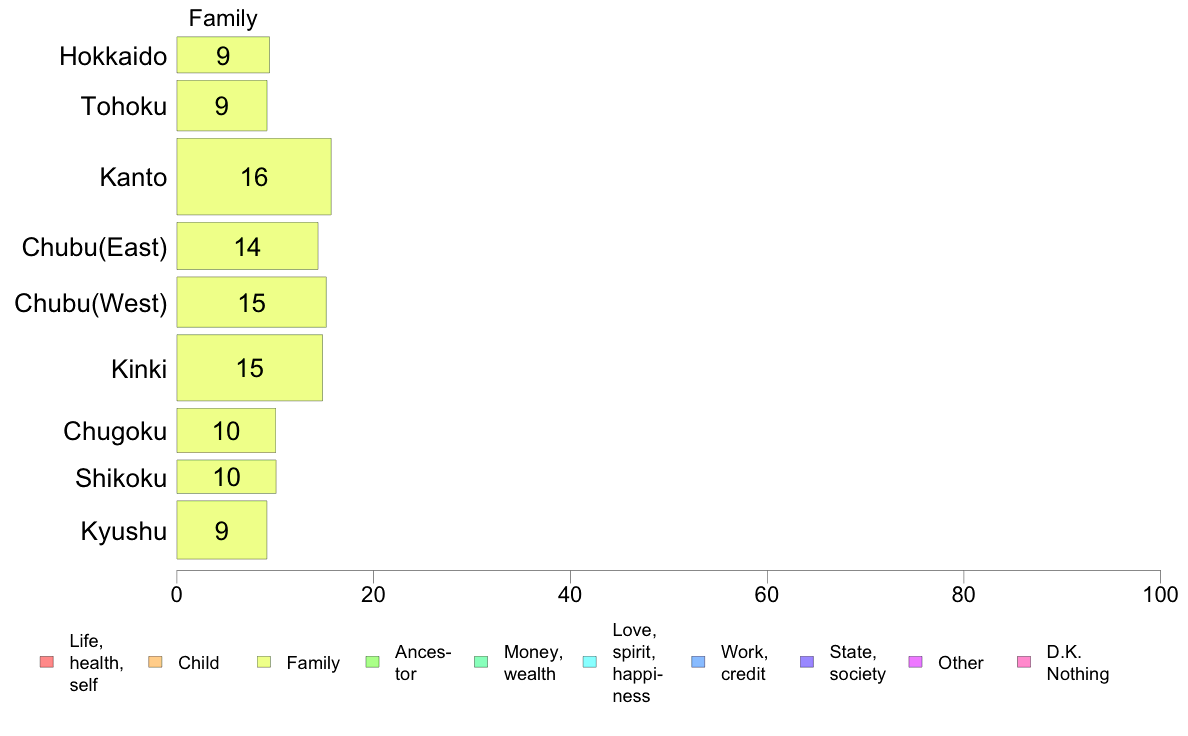Click the Family column header
The height and width of the screenshot is (736, 1188).
(x=223, y=18)
